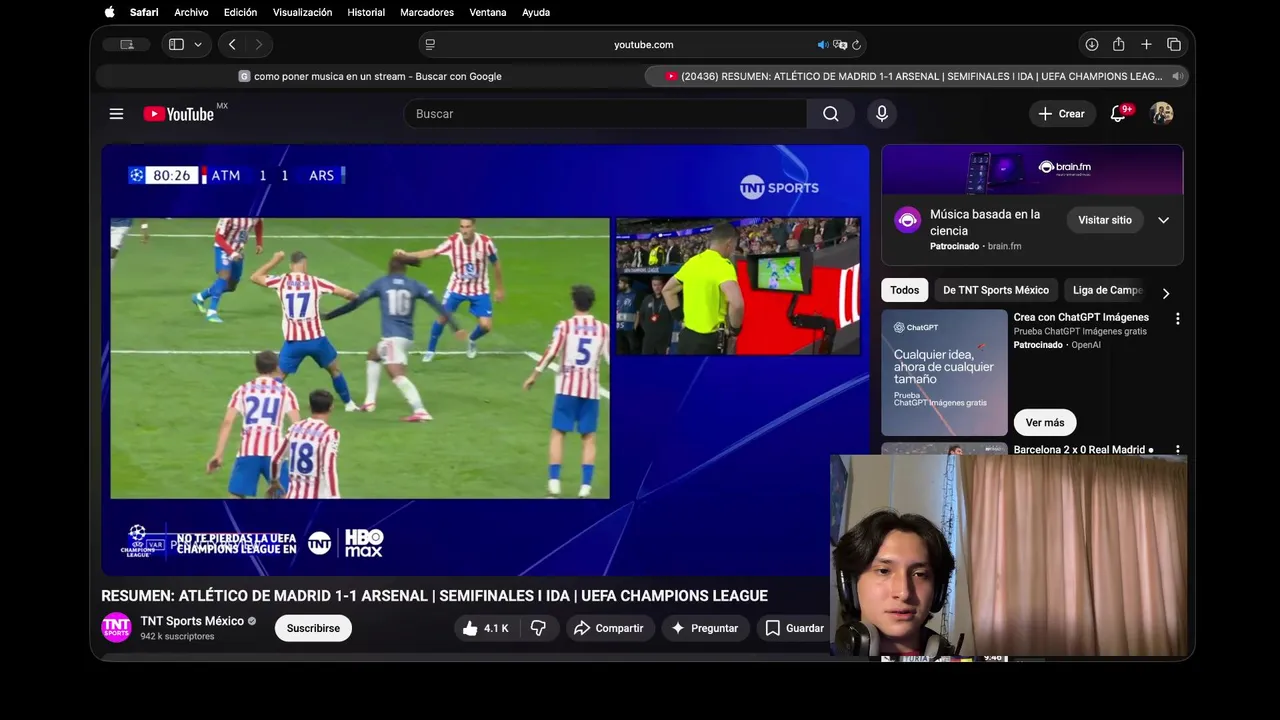Image resolution: width=1280 pixels, height=720 pixels.
Task: Open Crea con ChatGPT Imágenes ad title
Action: [x=1081, y=317]
